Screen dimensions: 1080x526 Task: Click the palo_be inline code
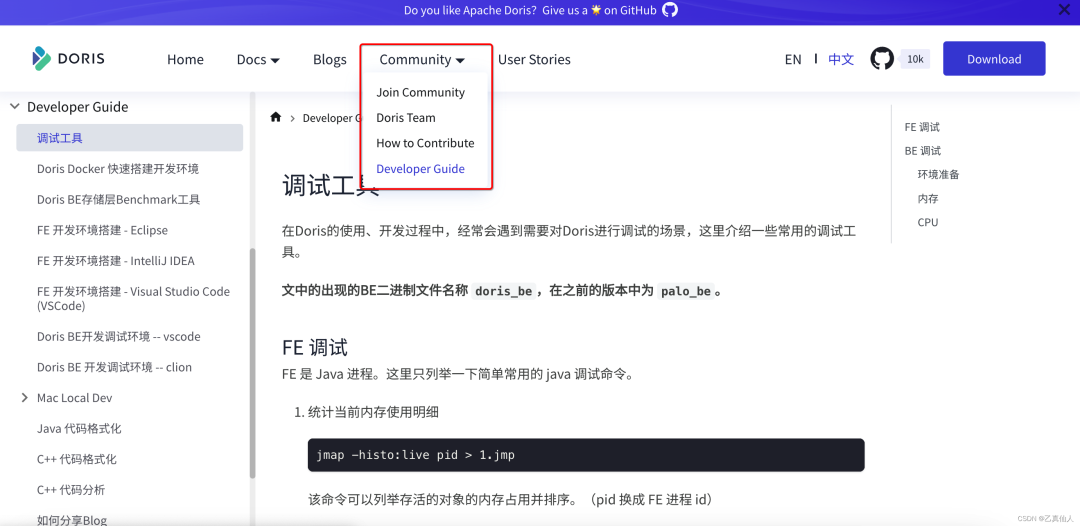tap(685, 291)
